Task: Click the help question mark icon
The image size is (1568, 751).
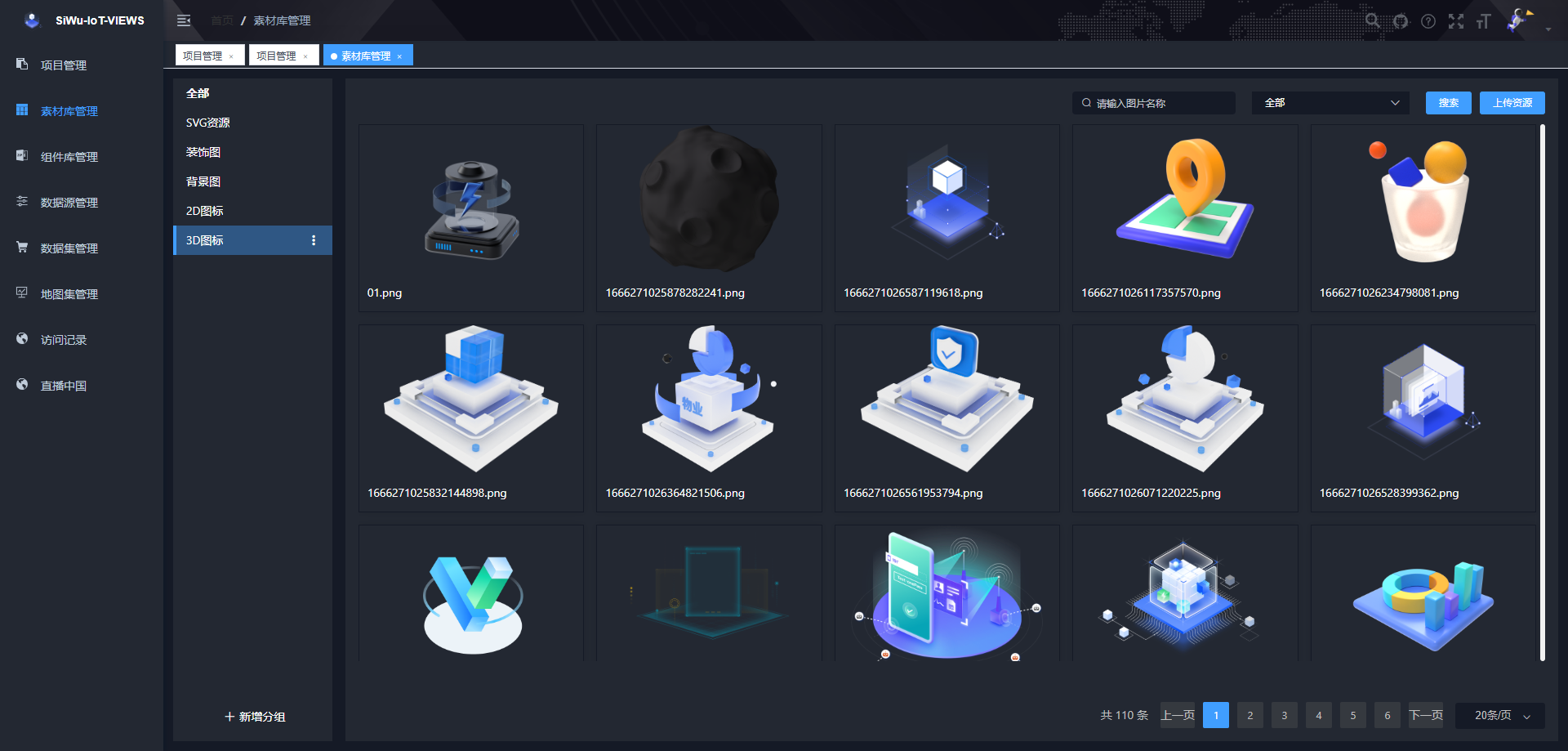Action: coord(1428,21)
